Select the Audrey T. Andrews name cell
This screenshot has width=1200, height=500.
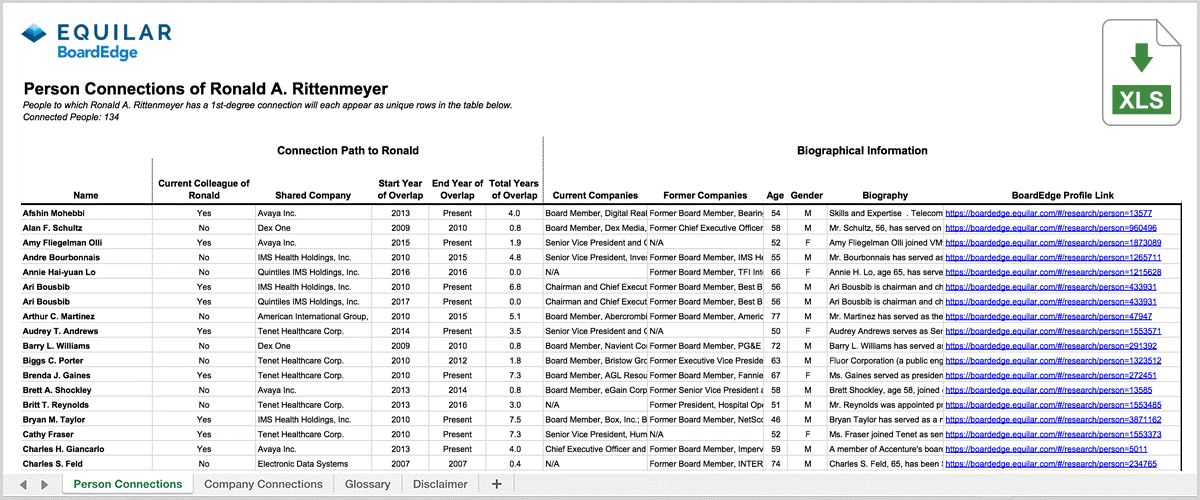[86, 330]
